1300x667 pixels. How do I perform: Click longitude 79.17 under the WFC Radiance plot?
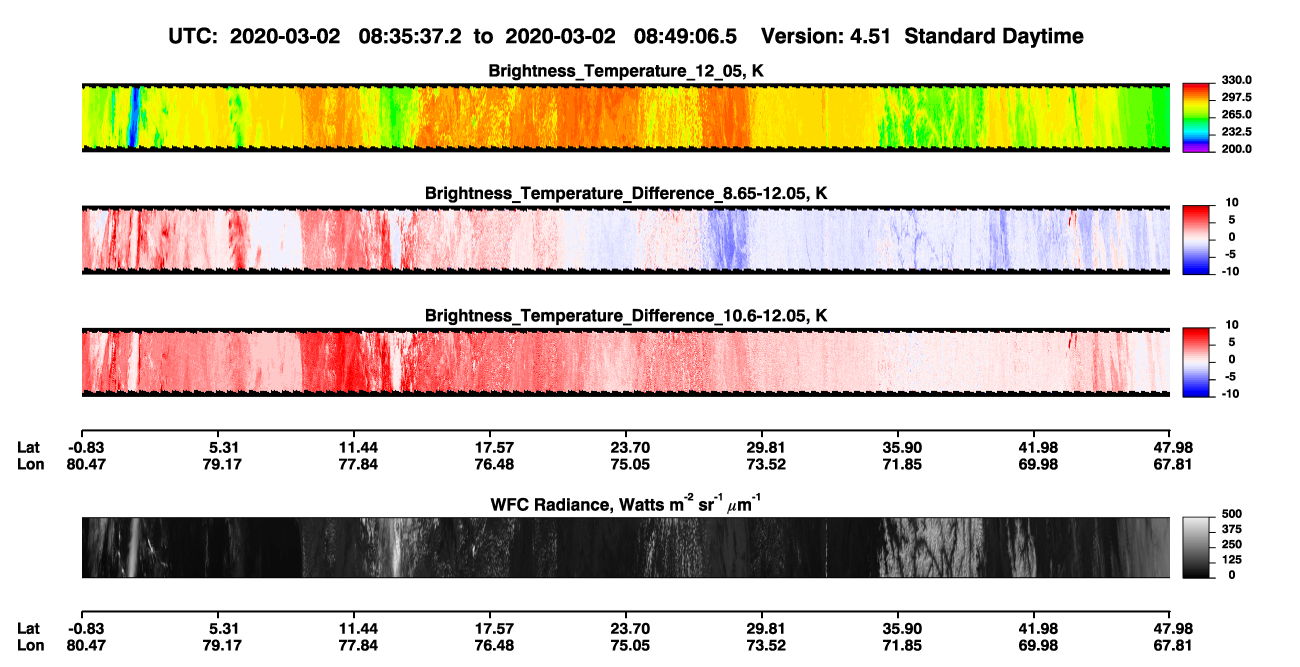point(222,645)
